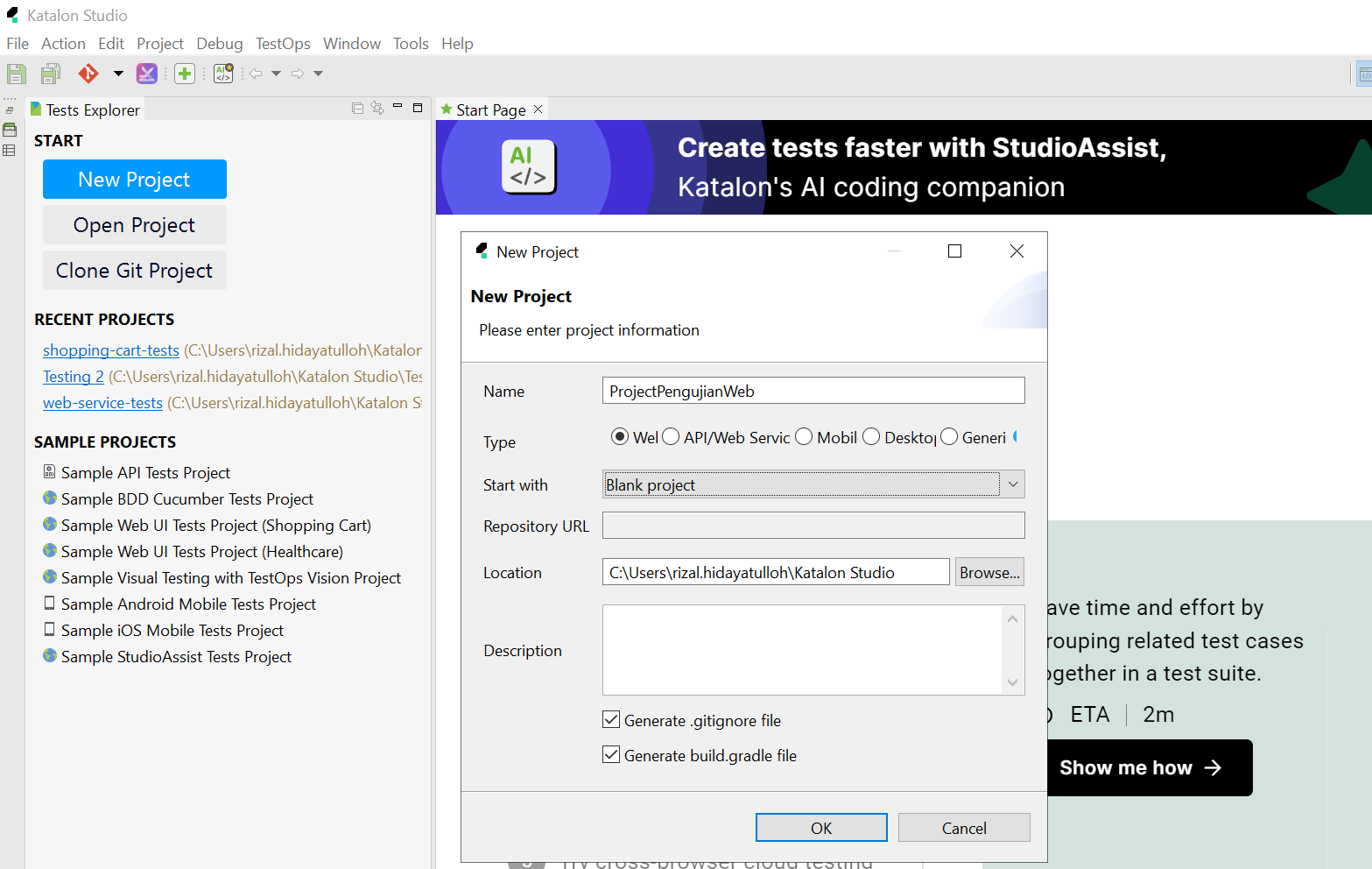
Task: Close the Start Page tab
Action: pos(538,109)
